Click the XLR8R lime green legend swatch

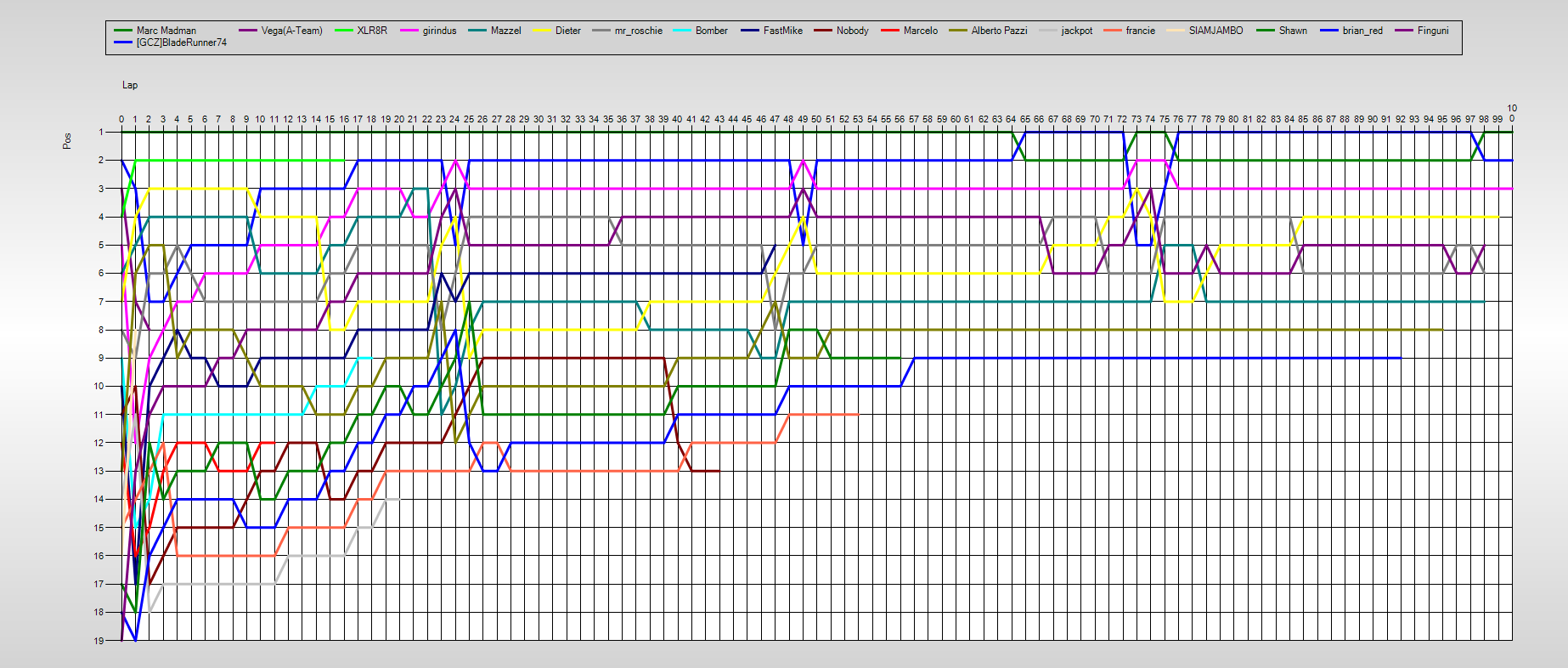coord(344,31)
